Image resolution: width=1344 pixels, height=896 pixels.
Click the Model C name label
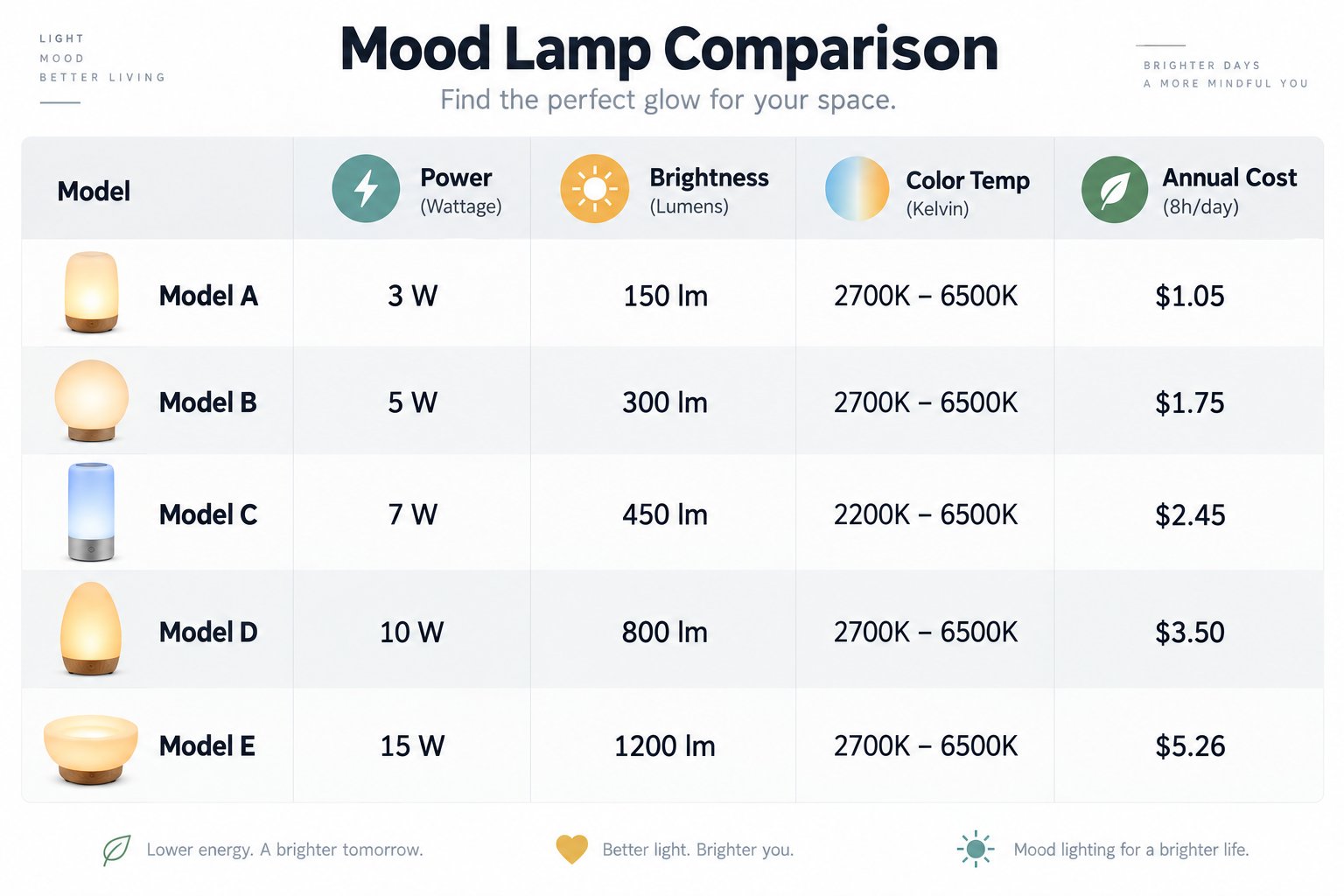[208, 514]
